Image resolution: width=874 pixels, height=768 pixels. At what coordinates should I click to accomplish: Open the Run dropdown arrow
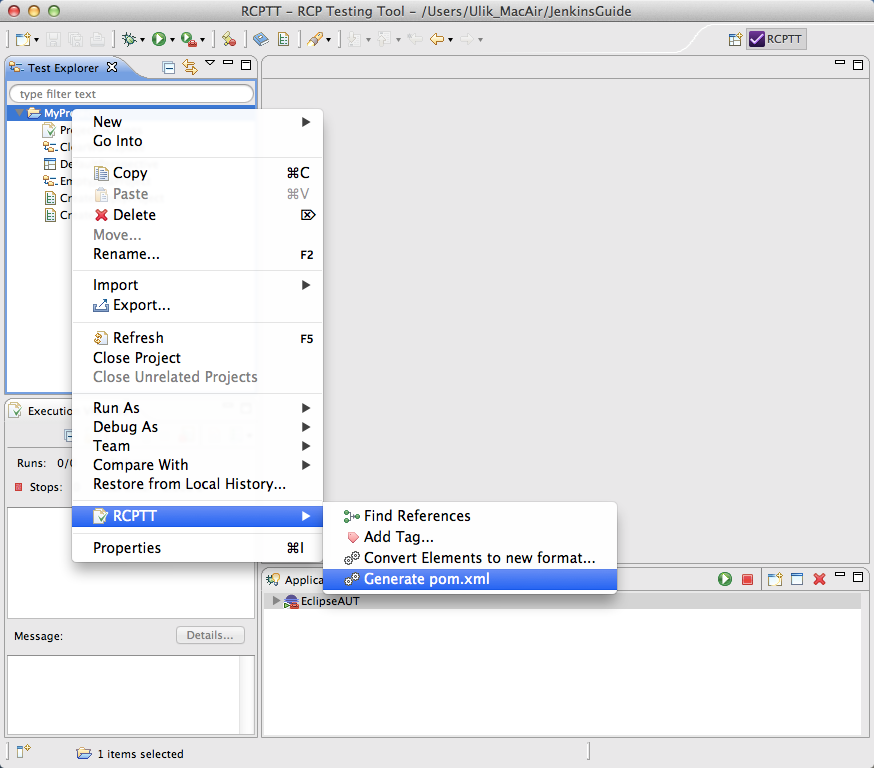pyautogui.click(x=172, y=40)
